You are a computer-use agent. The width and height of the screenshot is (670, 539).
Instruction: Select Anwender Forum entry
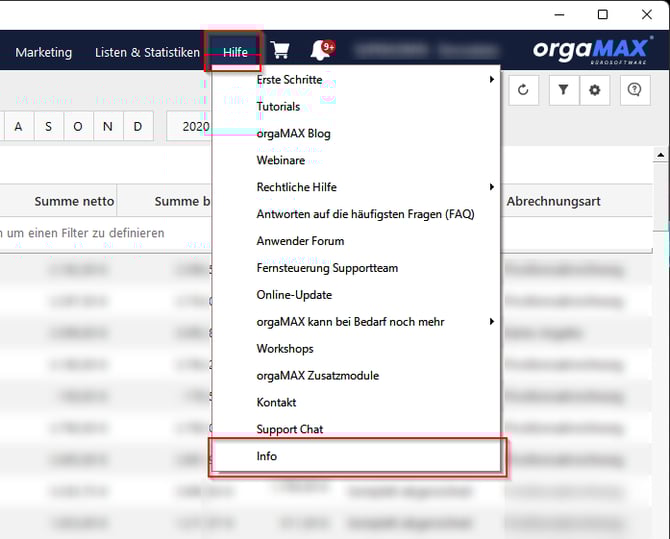point(356,241)
